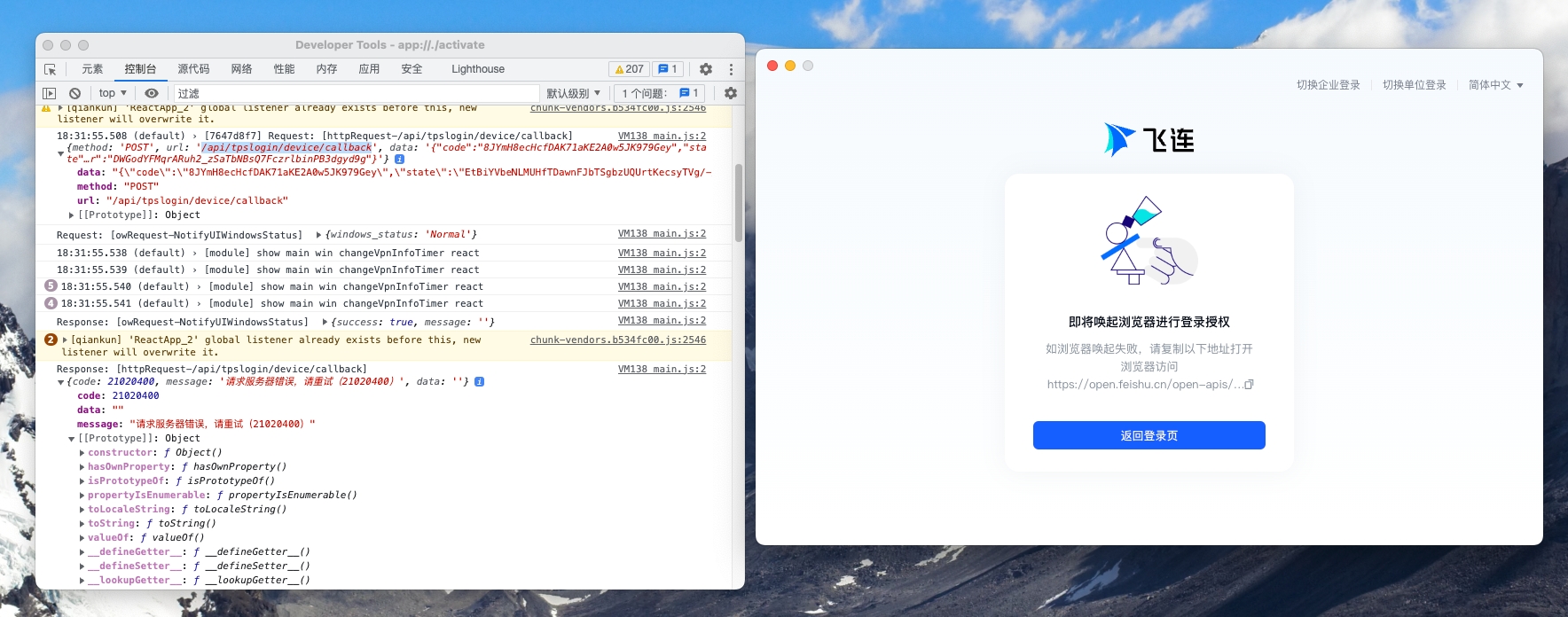
Task: Switch to 内存 tab
Action: point(326,69)
